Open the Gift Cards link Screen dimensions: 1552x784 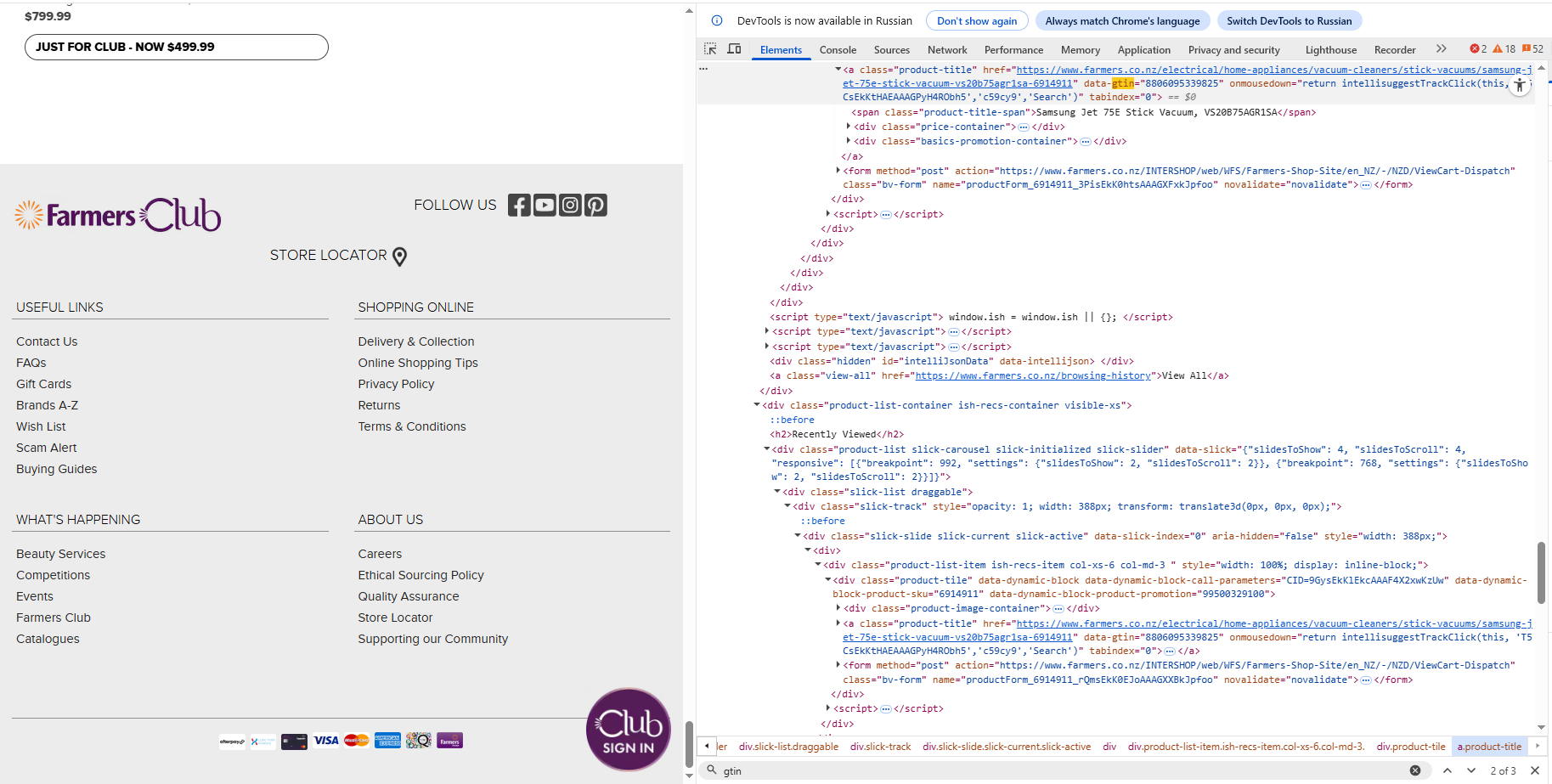(44, 384)
